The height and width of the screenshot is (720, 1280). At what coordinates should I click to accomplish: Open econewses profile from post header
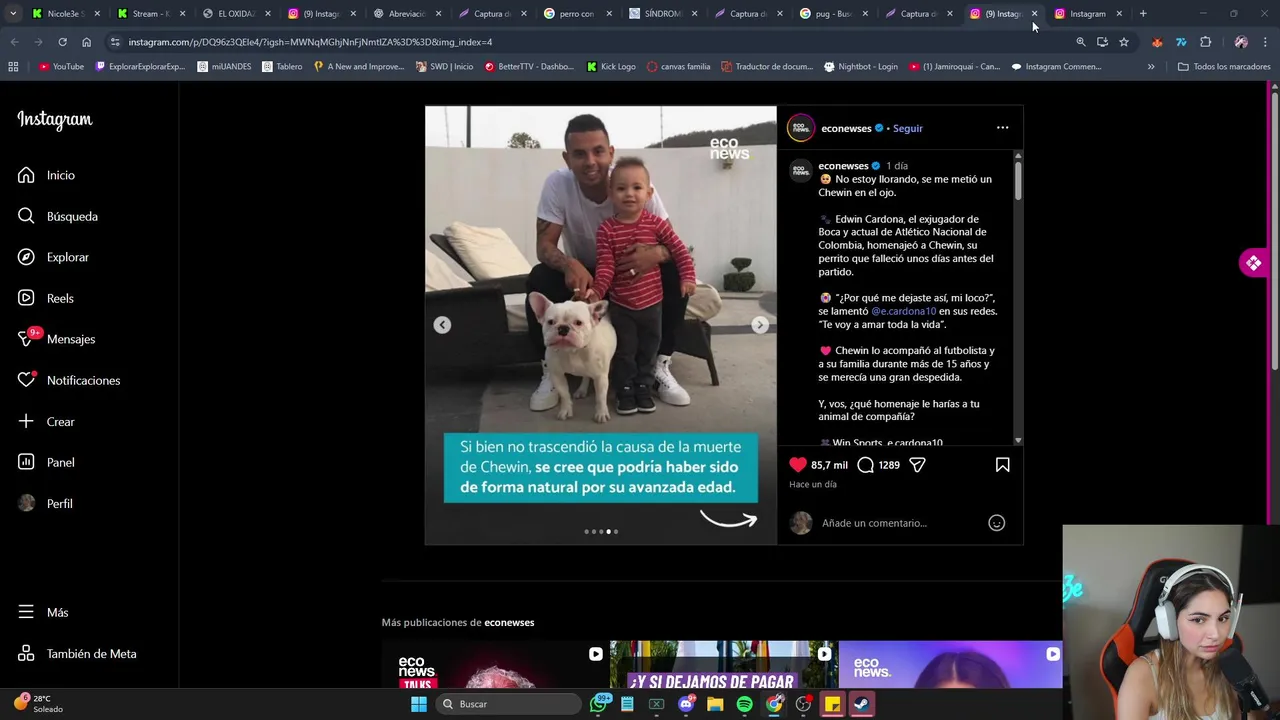tap(846, 128)
